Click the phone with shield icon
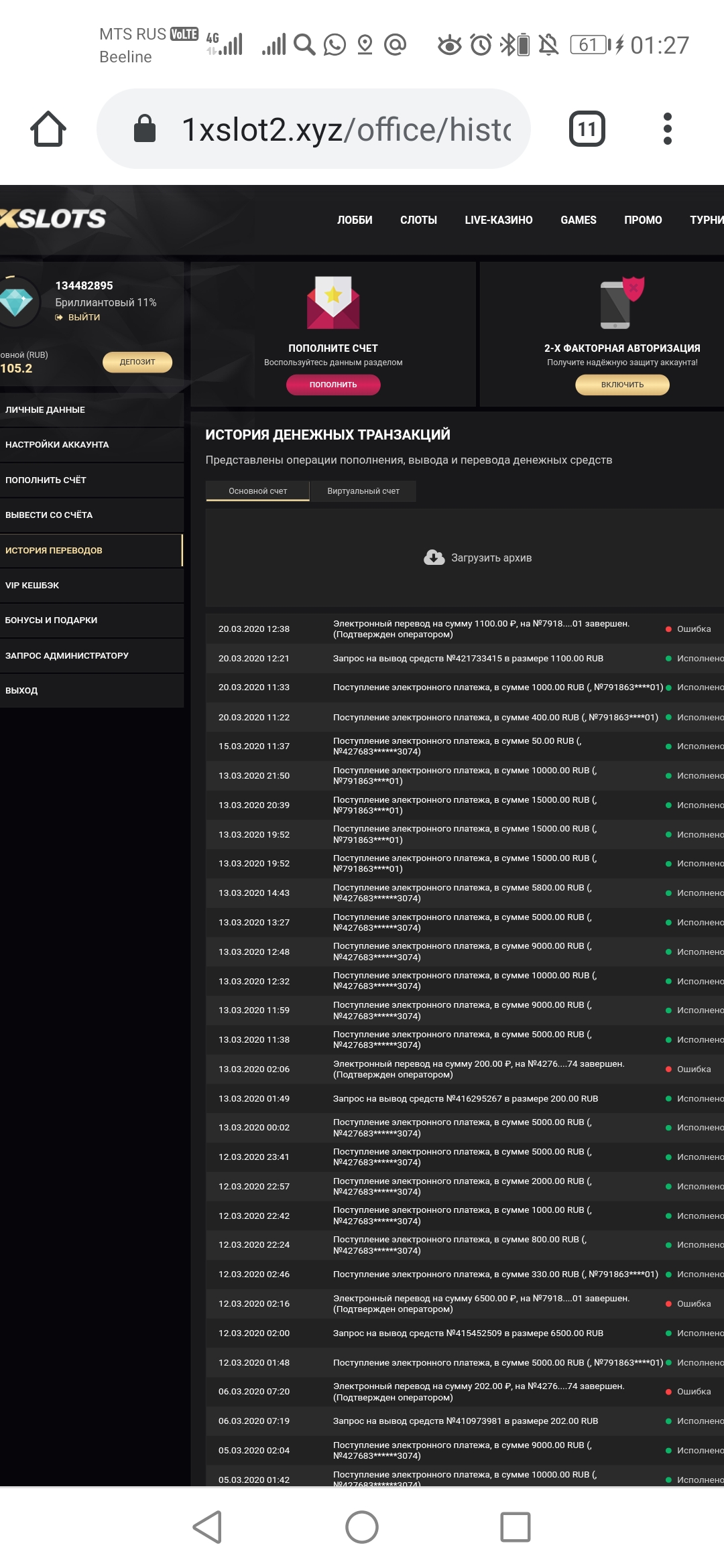Screen dimensions: 724x1568 pos(621,303)
